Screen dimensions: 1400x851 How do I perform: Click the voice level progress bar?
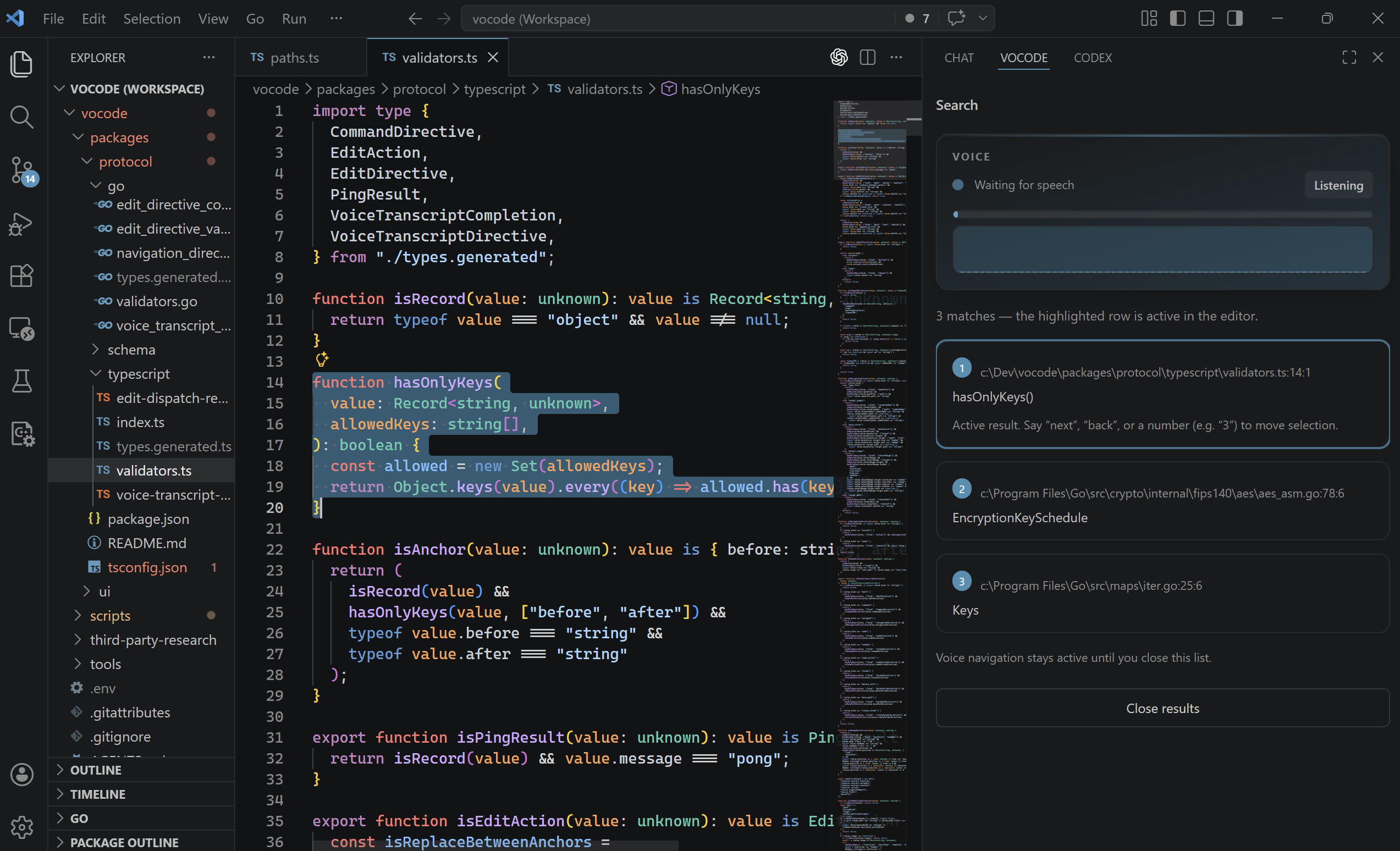point(1162,215)
